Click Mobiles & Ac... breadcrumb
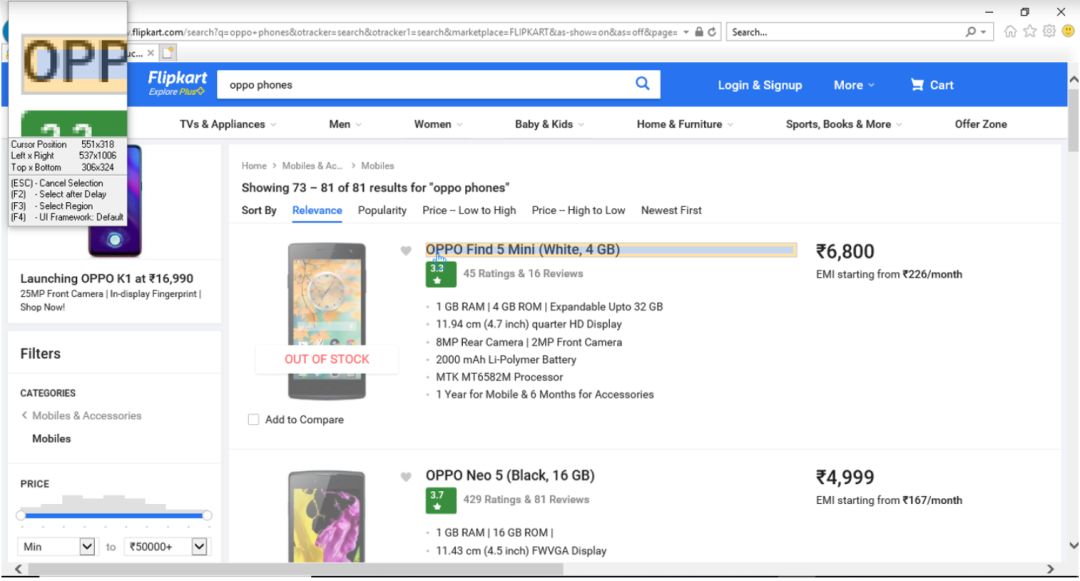This screenshot has width=1080, height=581. pos(312,166)
